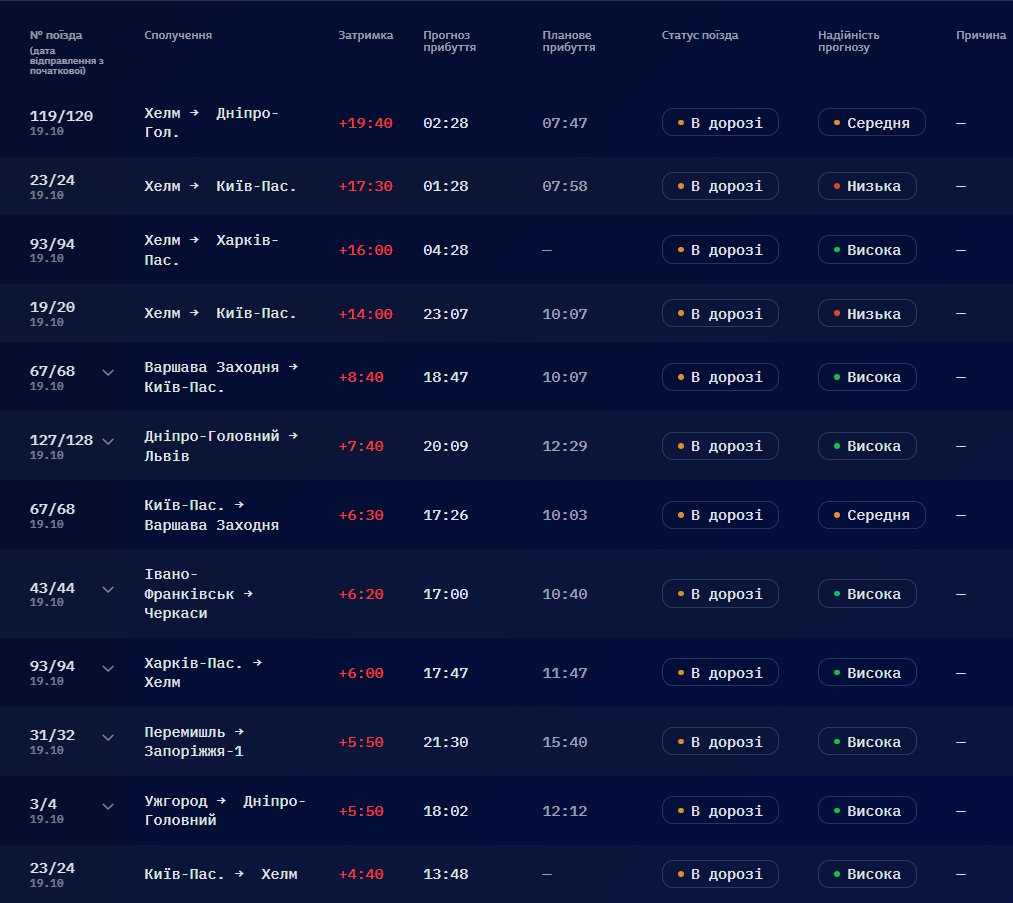Select the delay value +8:40
The height and width of the screenshot is (903, 1013).
tap(361, 377)
